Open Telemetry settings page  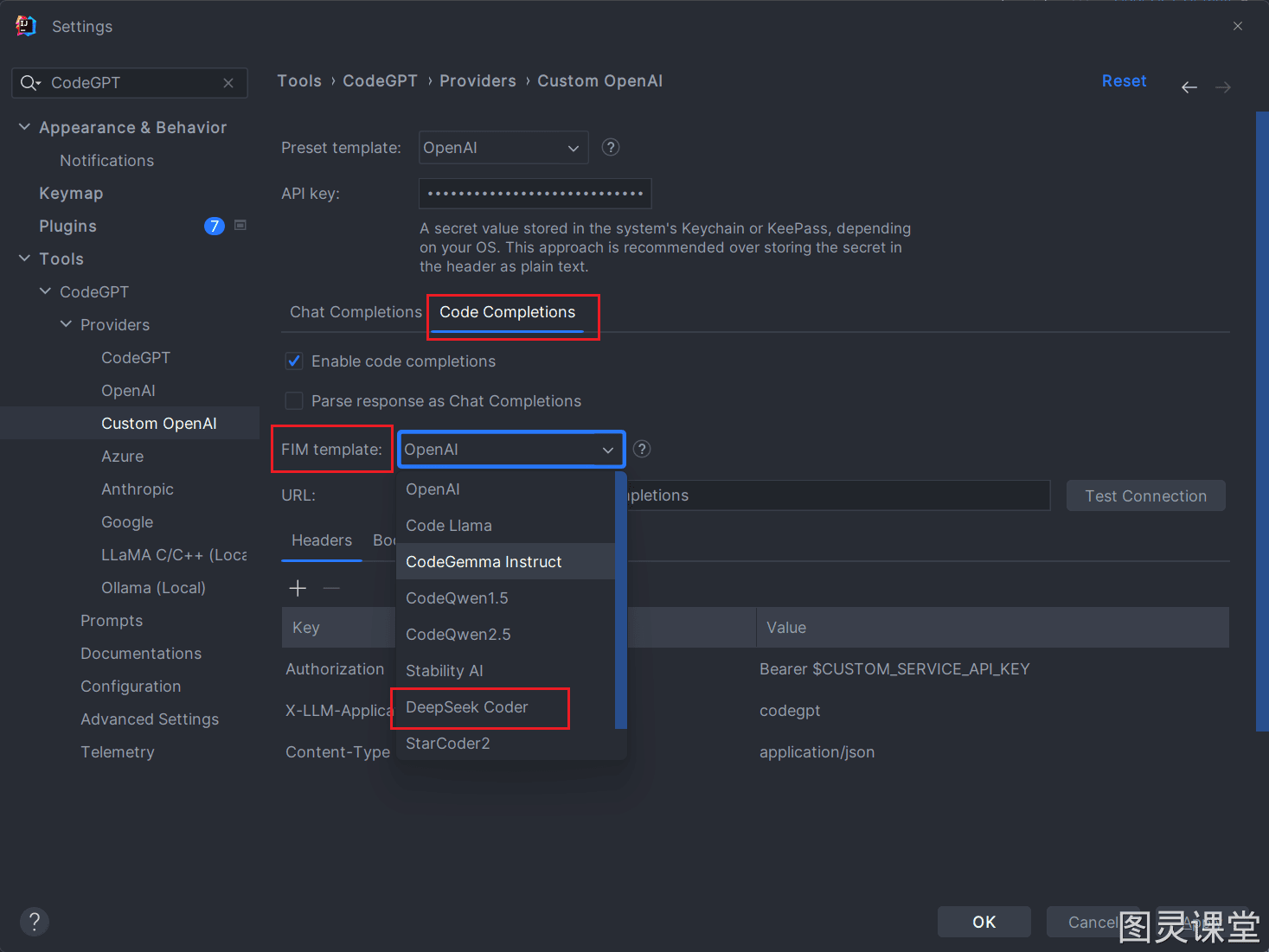click(118, 751)
